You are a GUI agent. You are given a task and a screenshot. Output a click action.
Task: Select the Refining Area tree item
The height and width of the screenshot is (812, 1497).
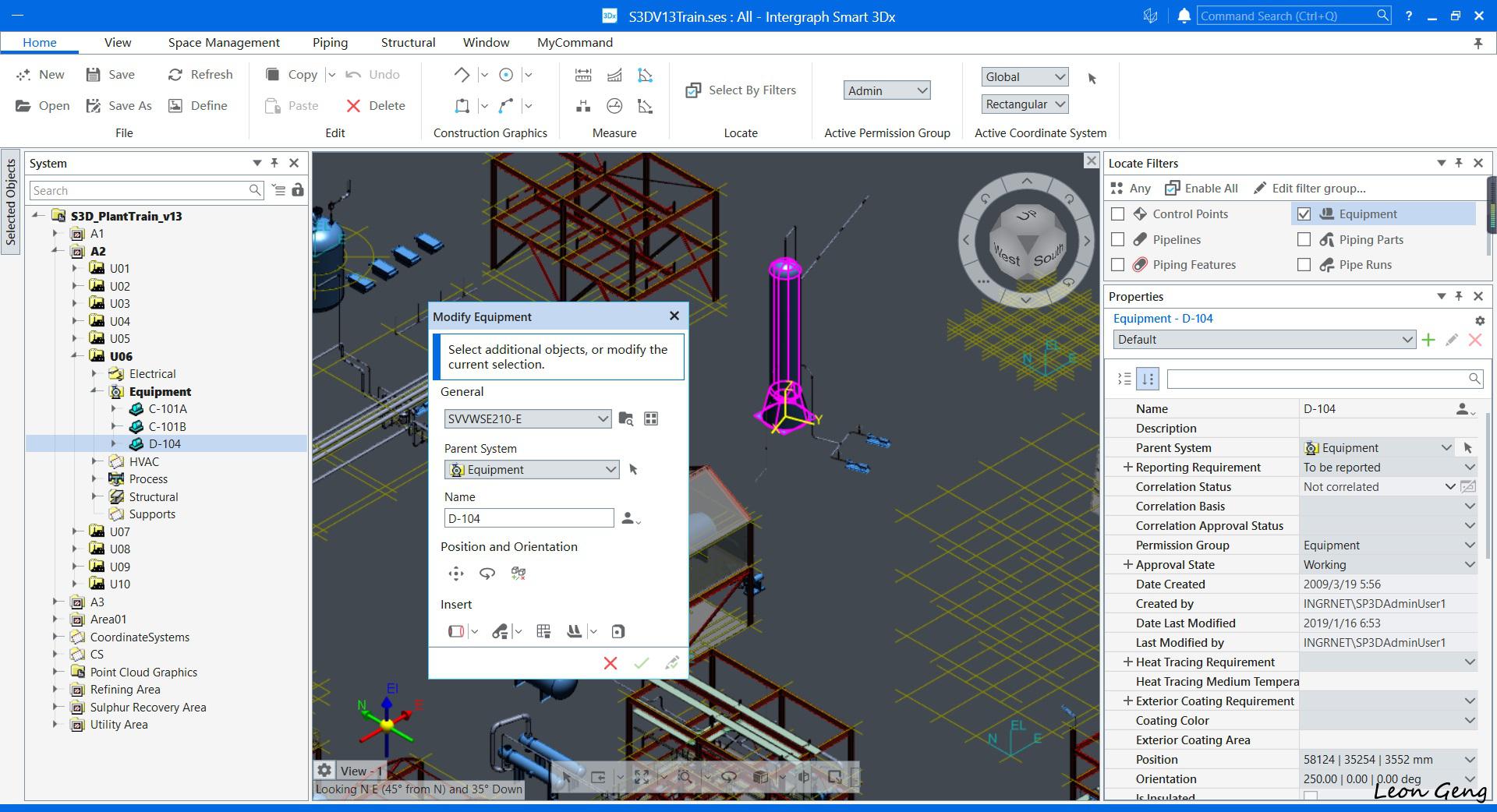click(x=125, y=690)
